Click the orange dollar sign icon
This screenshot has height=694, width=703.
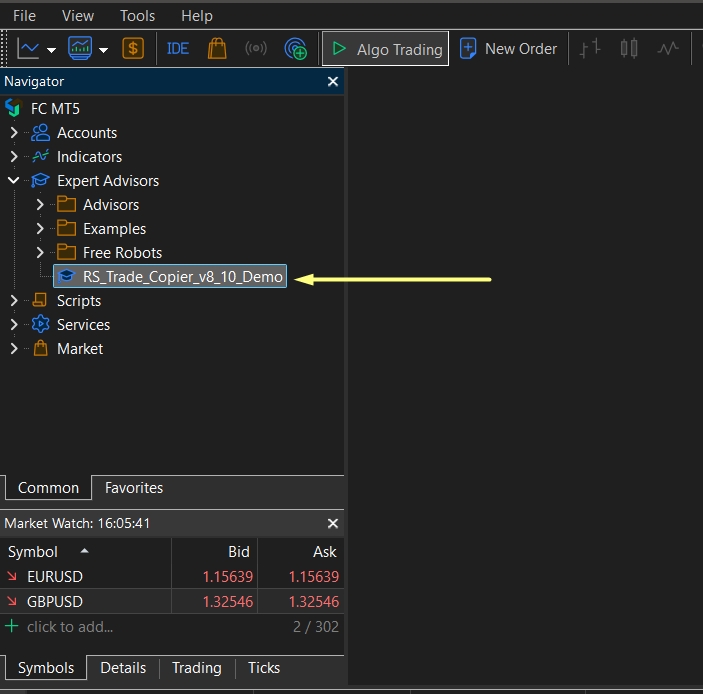point(133,48)
